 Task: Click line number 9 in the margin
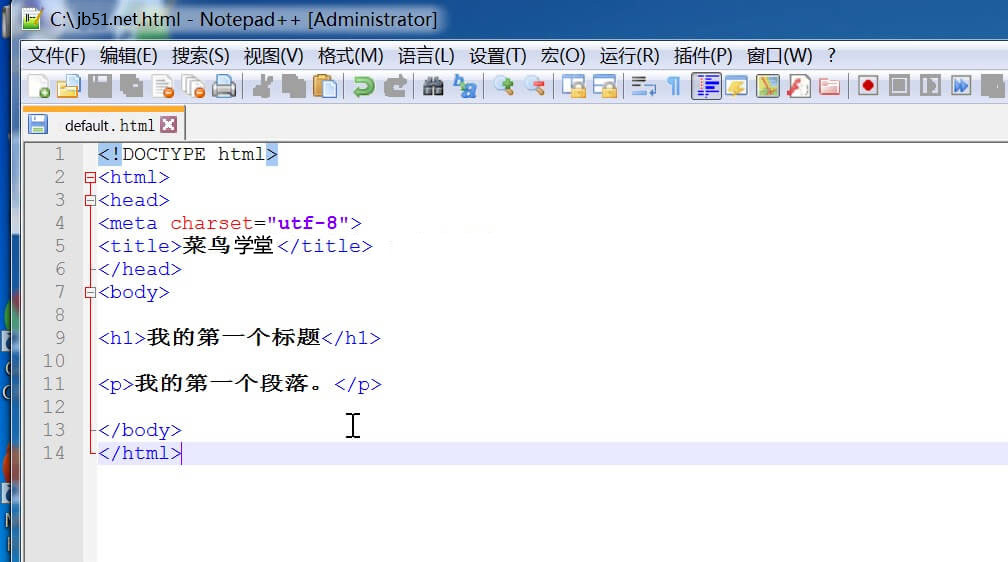point(60,338)
